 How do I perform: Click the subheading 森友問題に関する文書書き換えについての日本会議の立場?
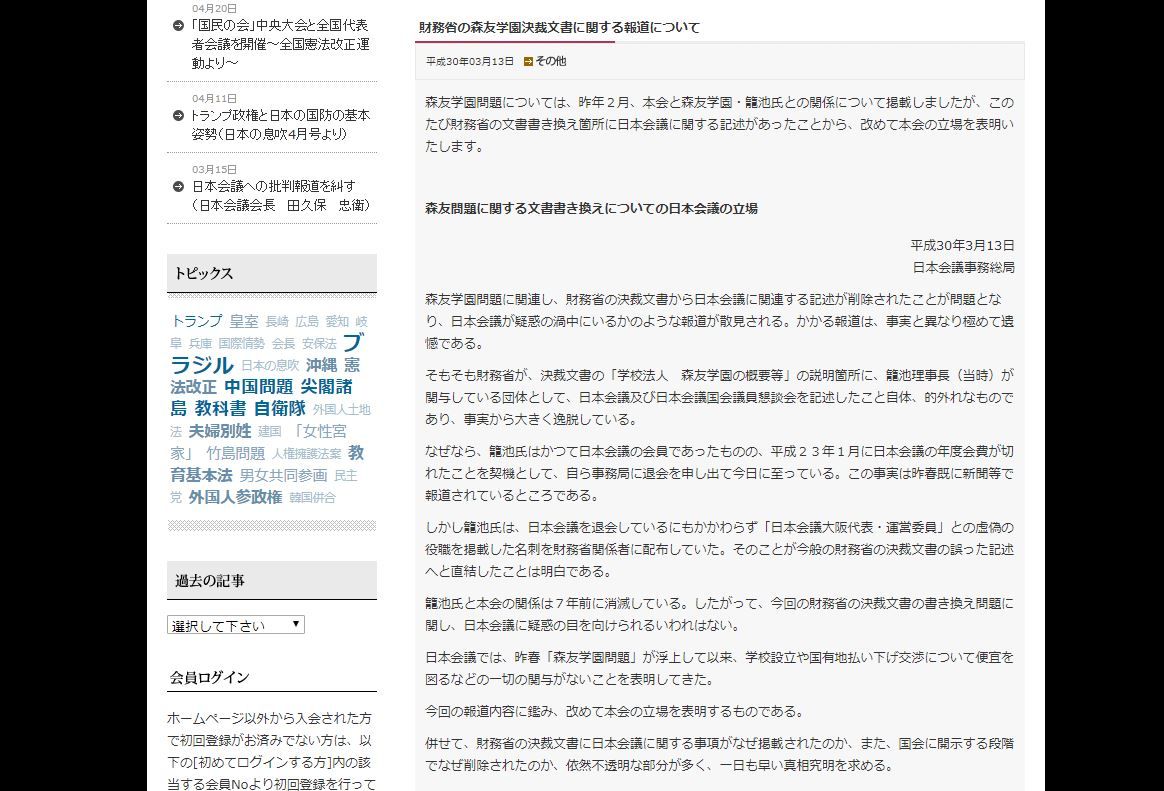pyautogui.click(x=592, y=209)
